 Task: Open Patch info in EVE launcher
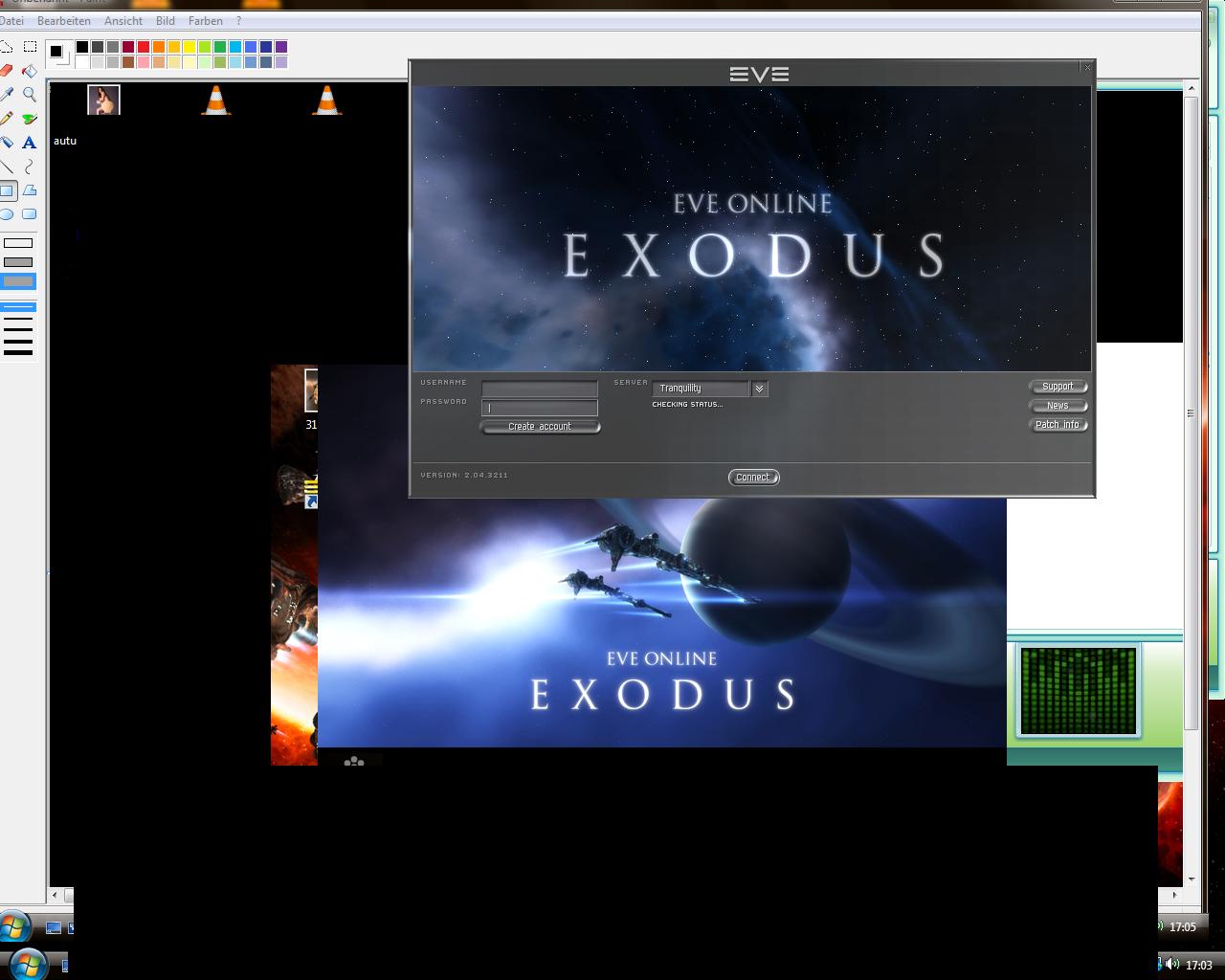coord(1058,425)
